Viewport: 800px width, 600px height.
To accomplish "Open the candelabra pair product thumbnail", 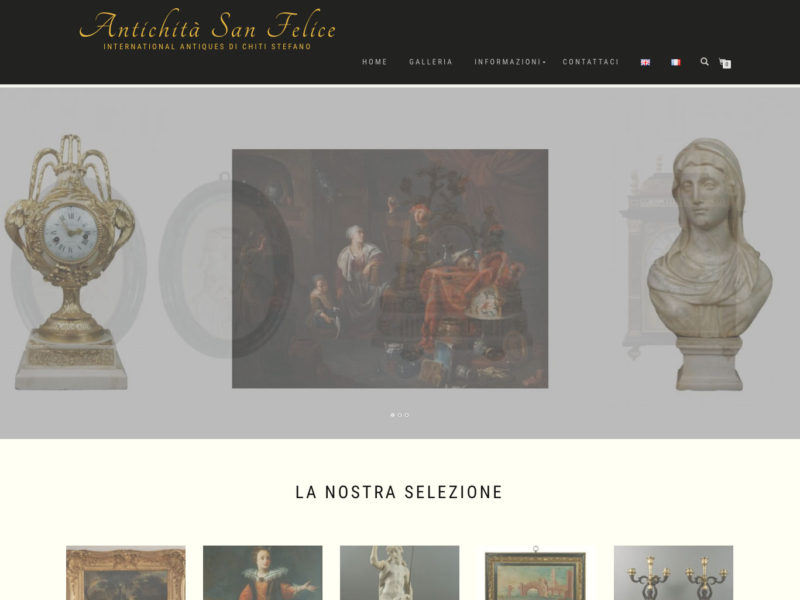I will [x=673, y=572].
